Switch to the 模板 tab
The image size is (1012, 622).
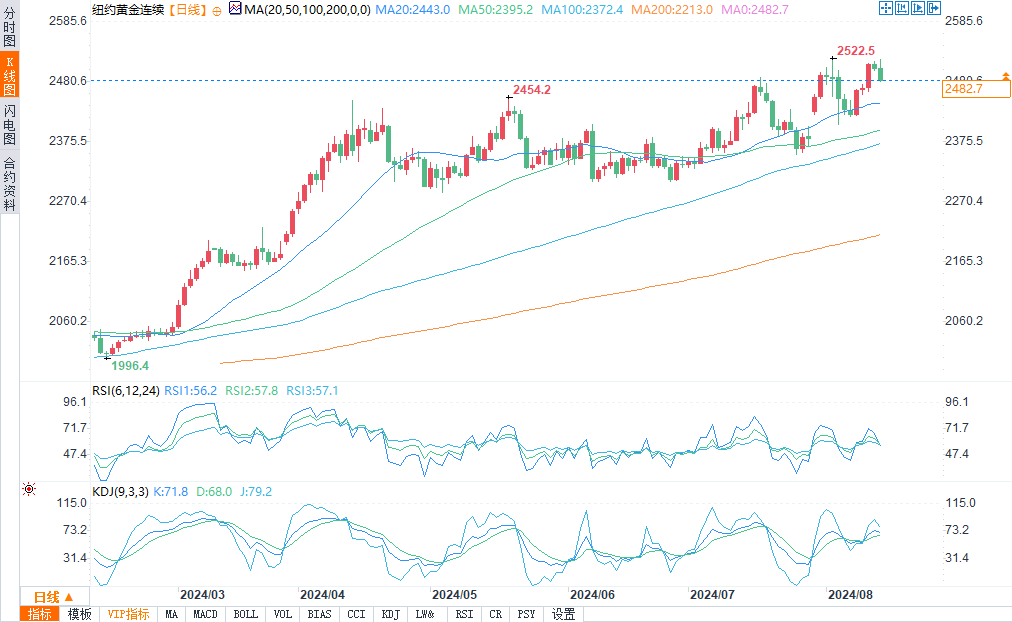79,614
